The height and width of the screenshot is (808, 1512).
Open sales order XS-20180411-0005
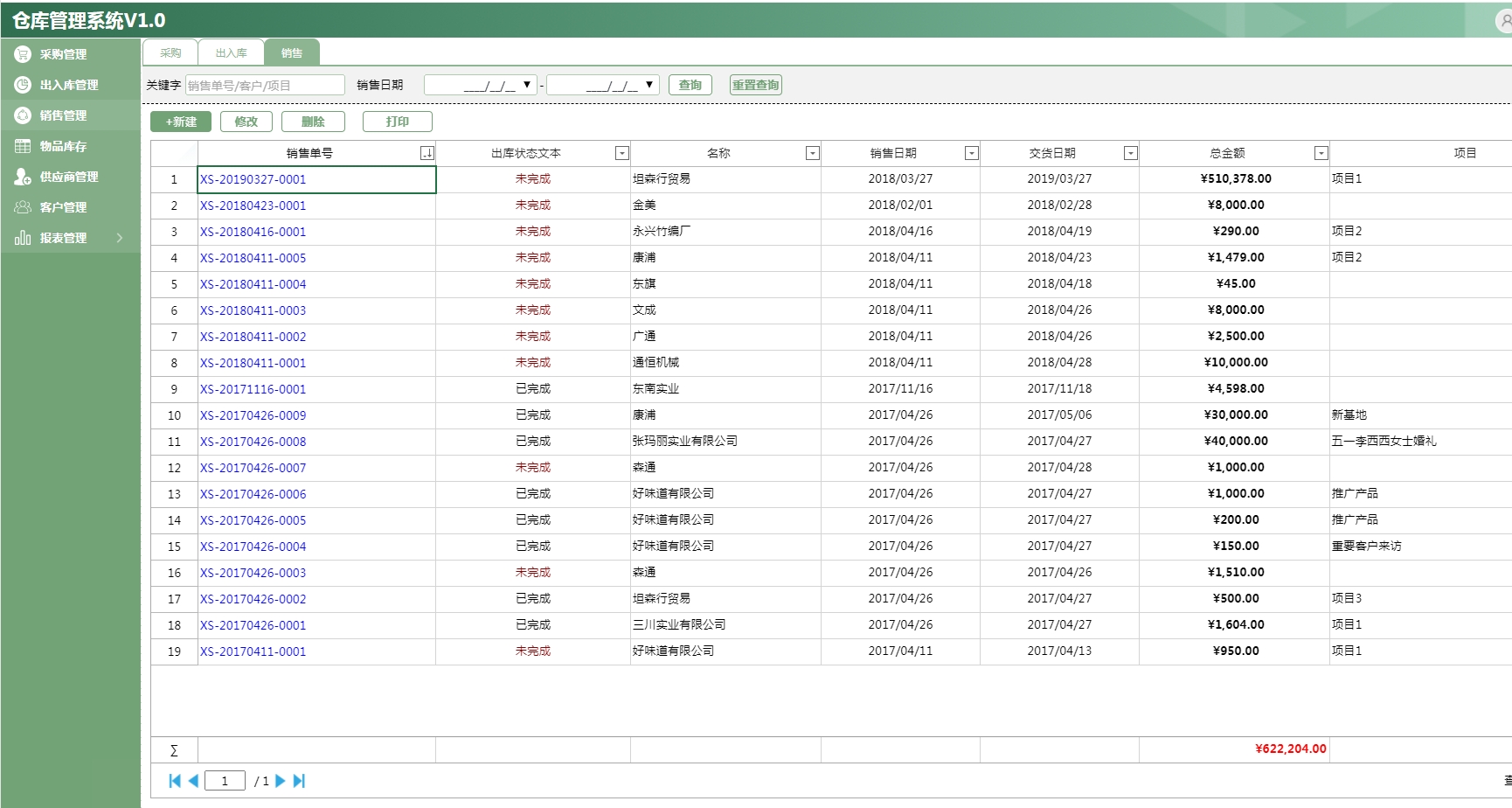(253, 258)
